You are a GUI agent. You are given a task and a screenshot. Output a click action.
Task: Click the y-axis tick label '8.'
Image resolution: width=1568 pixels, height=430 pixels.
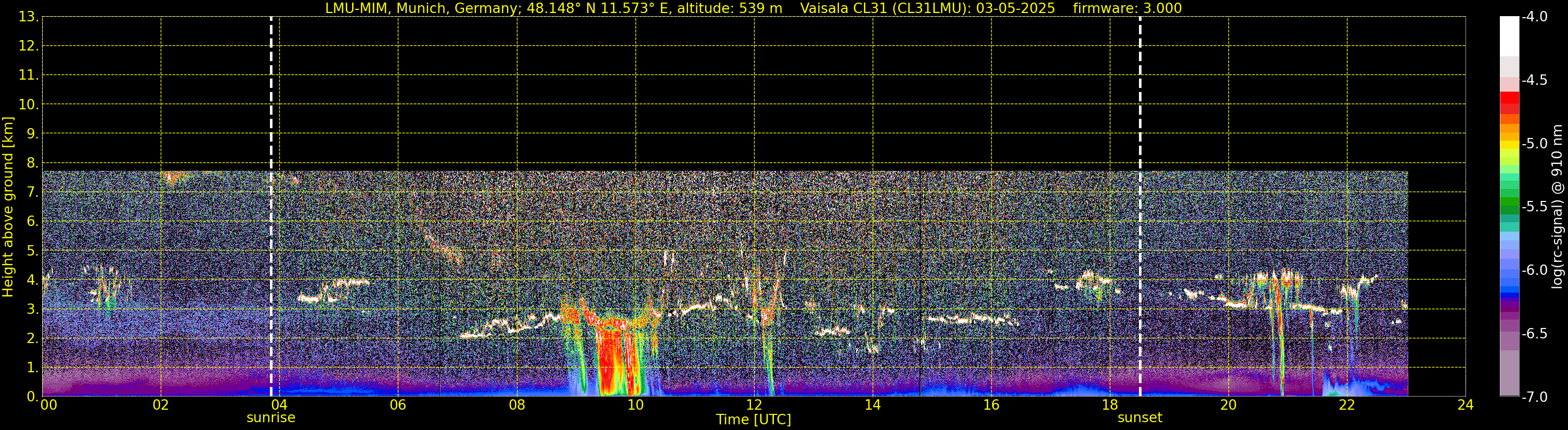click(x=32, y=163)
